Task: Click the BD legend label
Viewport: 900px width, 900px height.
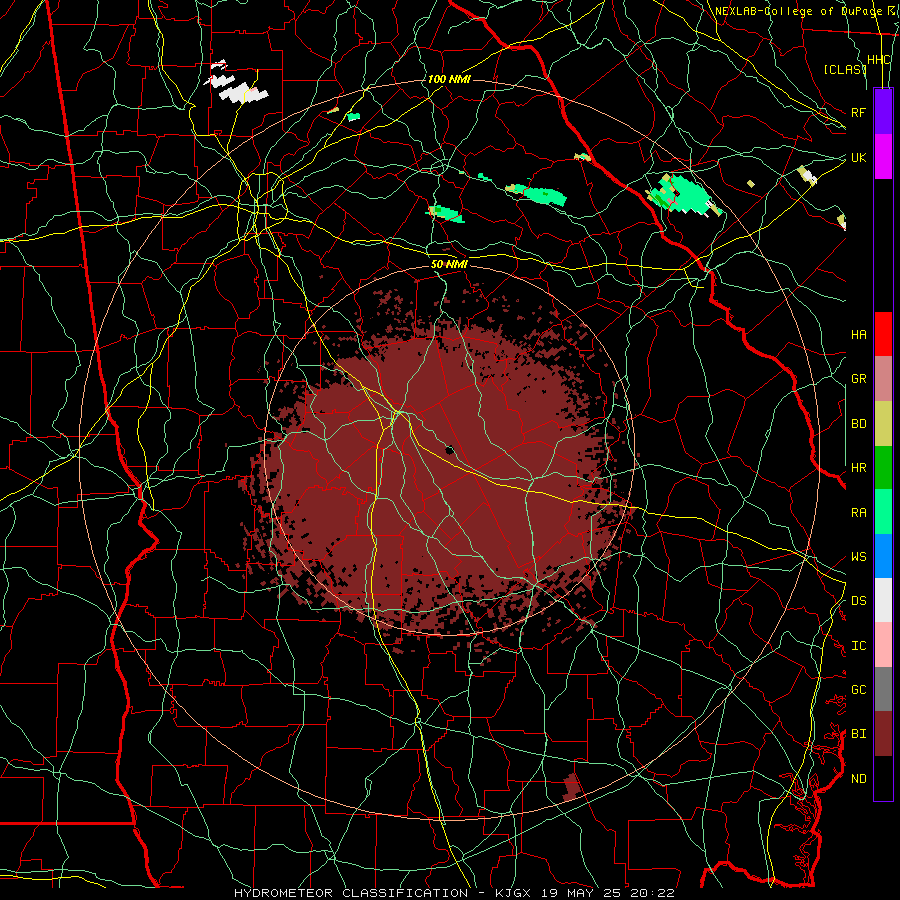Action: [x=858, y=424]
